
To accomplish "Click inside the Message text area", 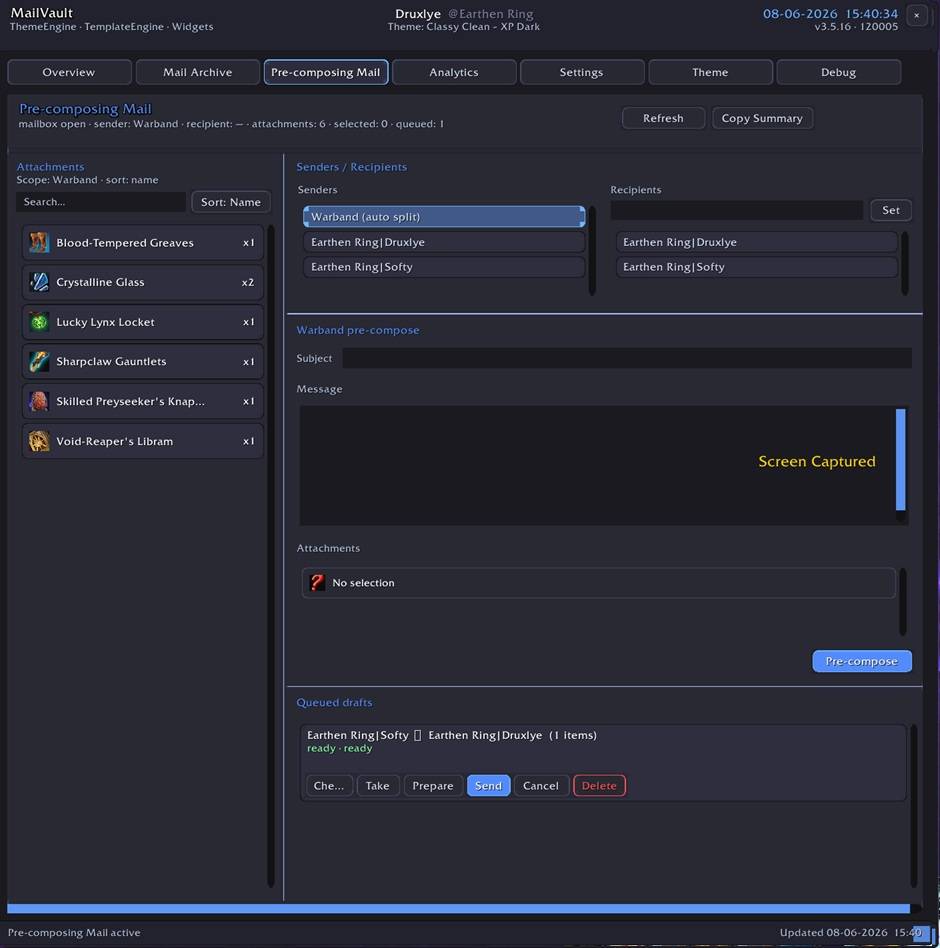I will pos(597,465).
